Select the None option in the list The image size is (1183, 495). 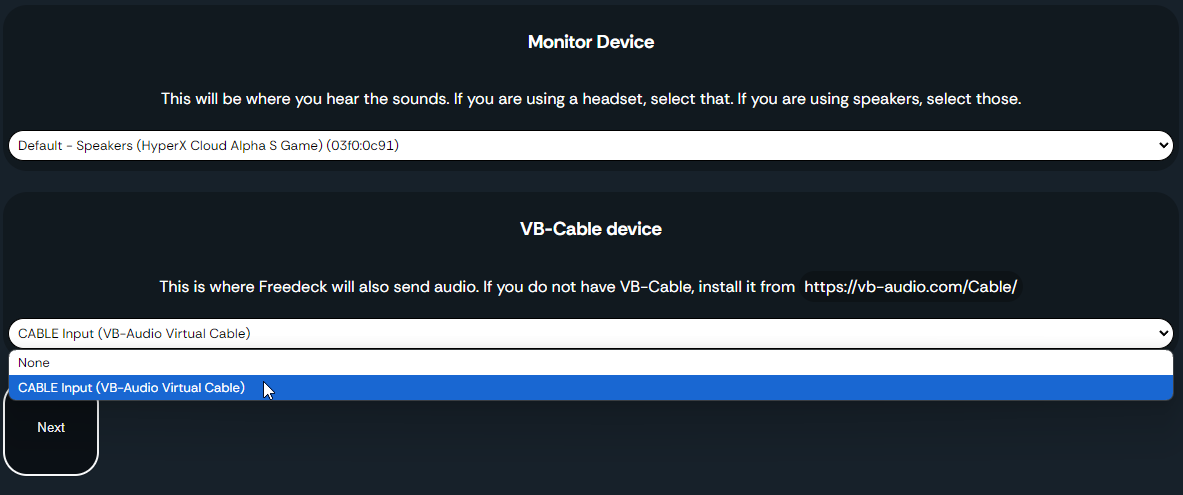(x=591, y=363)
